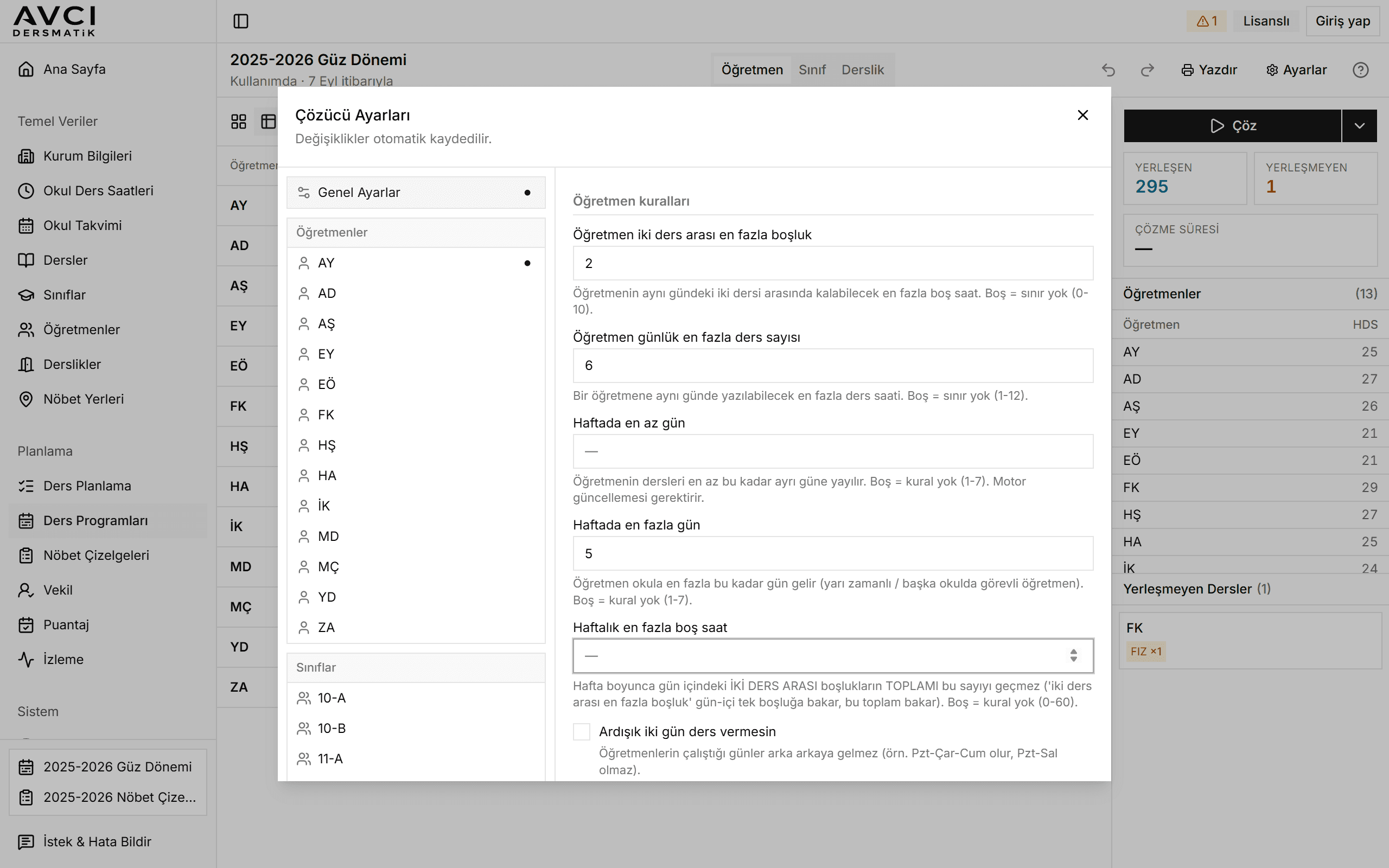1389x868 pixels.
Task: Open Dersler in sidebar
Action: pos(108,260)
